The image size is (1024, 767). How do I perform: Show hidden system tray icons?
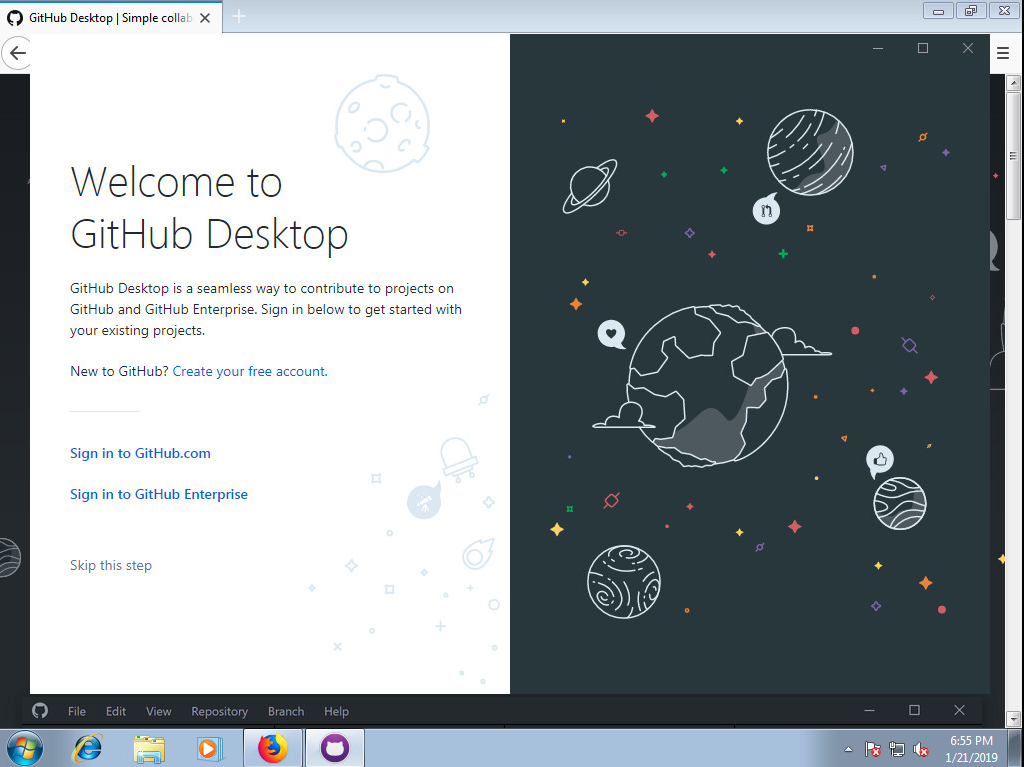point(848,749)
